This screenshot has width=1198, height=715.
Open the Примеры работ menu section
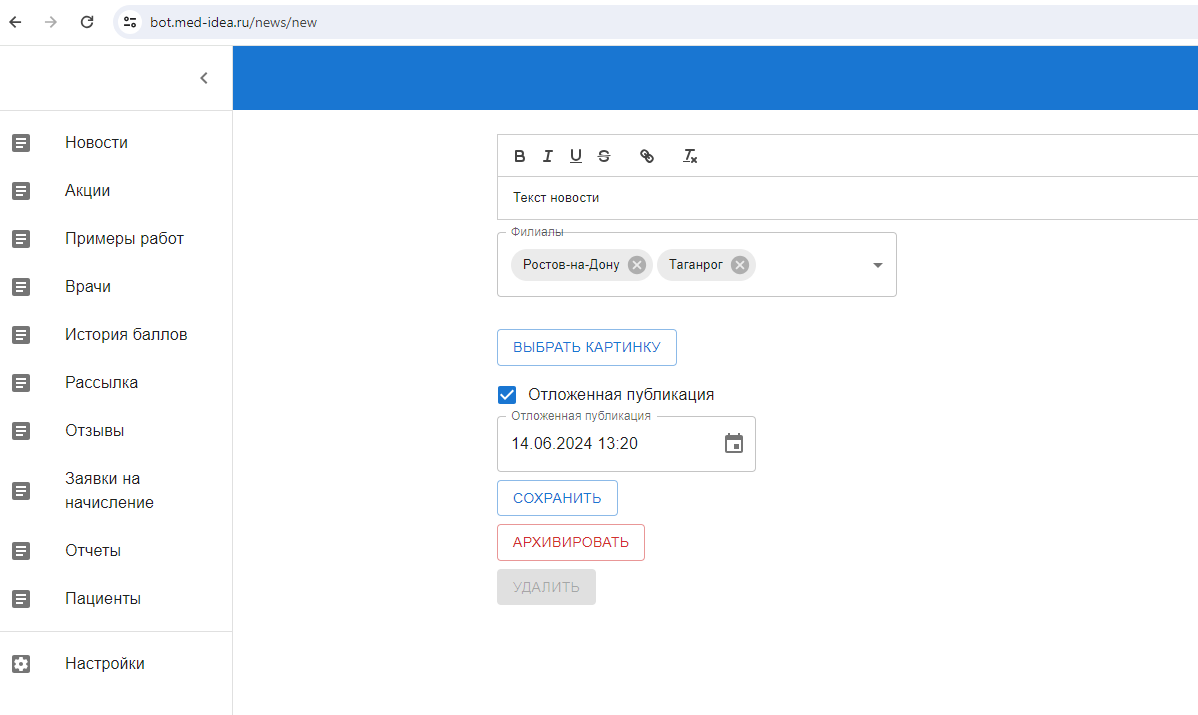116,239
